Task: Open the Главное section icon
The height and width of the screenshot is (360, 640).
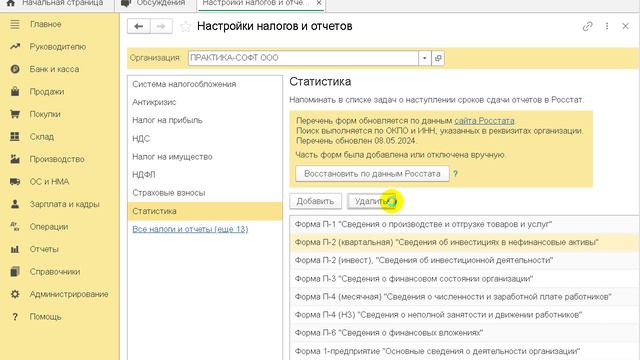Action: (15, 24)
